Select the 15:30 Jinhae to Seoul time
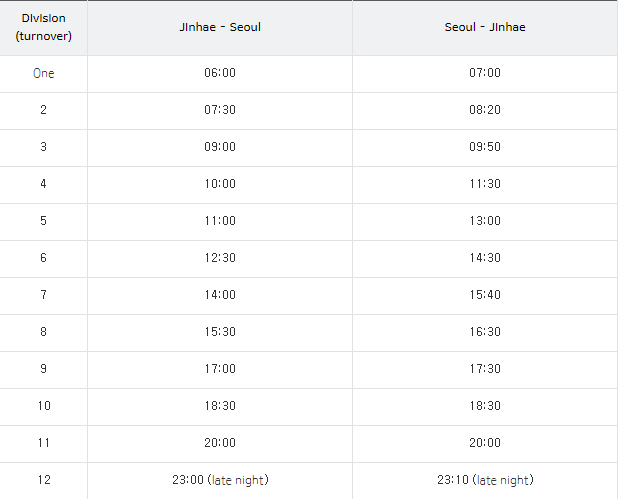The image size is (618, 499). [220, 332]
